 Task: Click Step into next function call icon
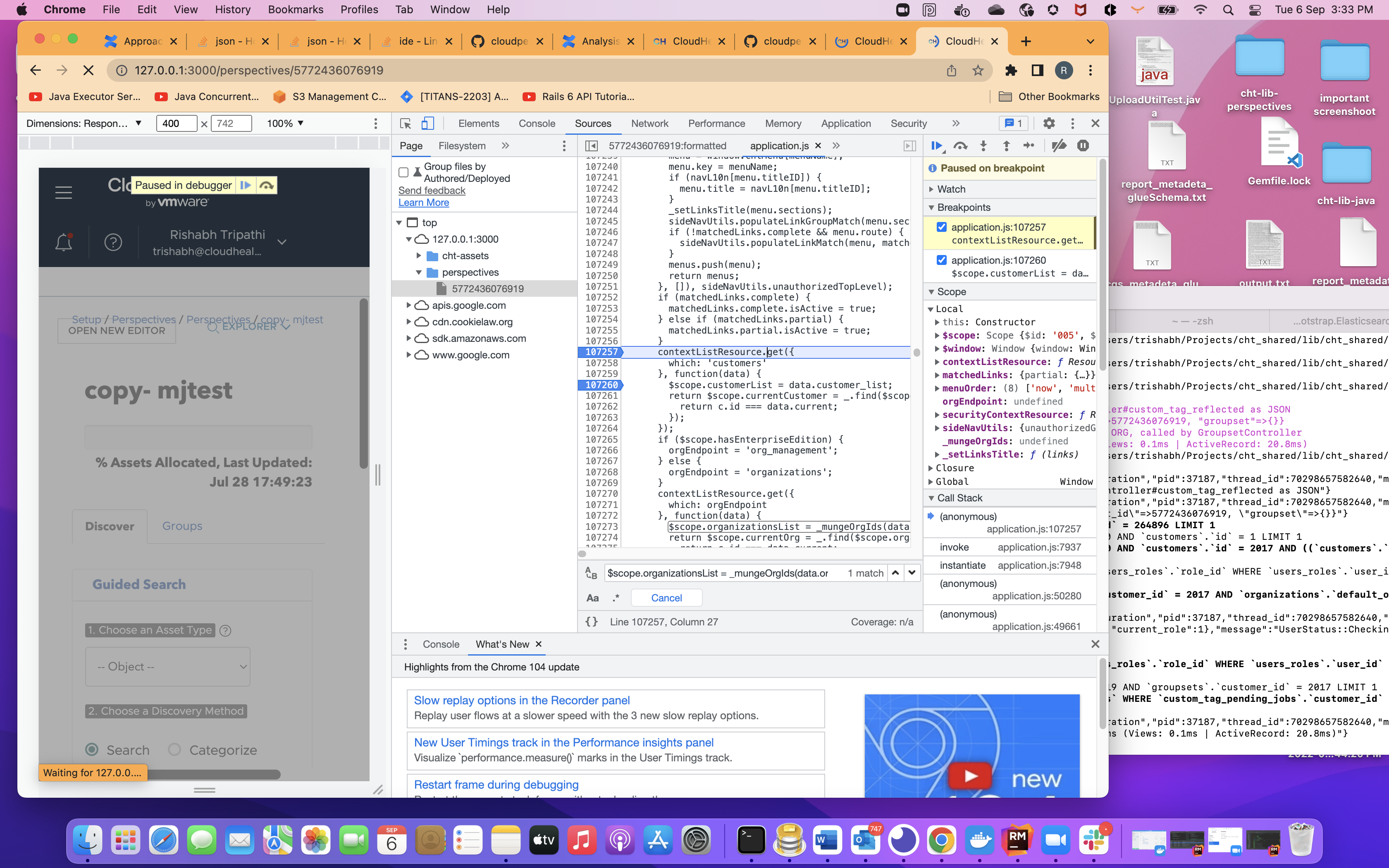pos(983,146)
